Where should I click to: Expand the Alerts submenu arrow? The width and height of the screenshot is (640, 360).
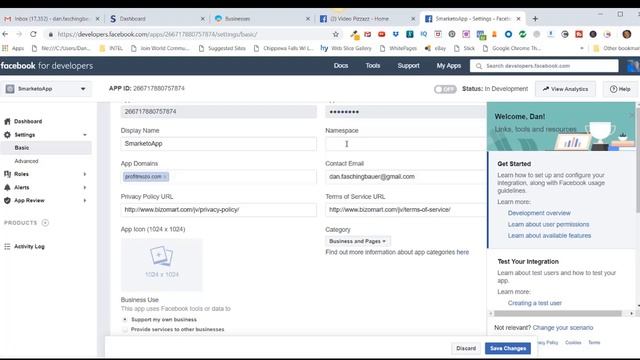tap(85, 187)
